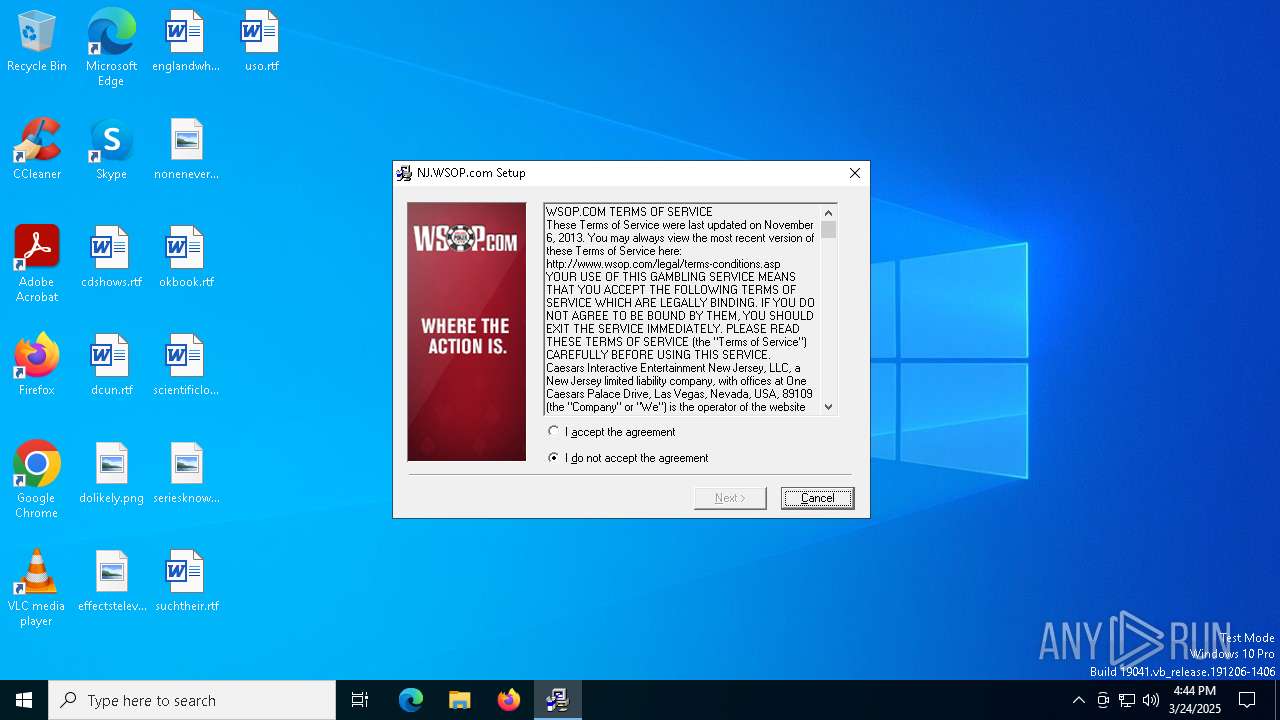The width and height of the screenshot is (1280, 720).
Task: Select the uso.rtf desktop file
Action: [261, 42]
